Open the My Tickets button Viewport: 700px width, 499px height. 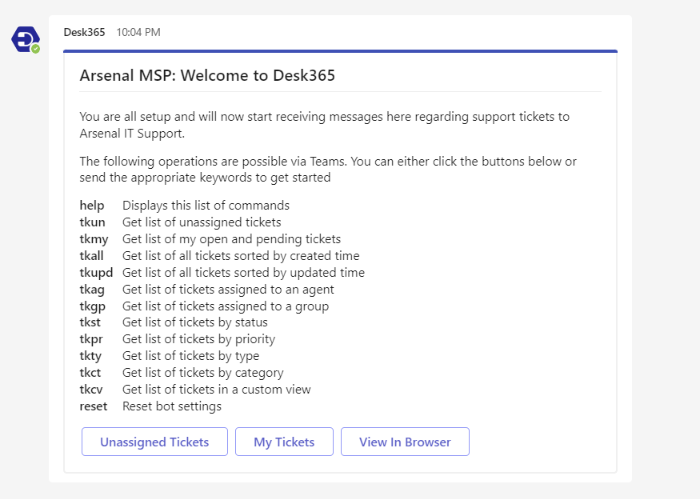[x=284, y=442]
